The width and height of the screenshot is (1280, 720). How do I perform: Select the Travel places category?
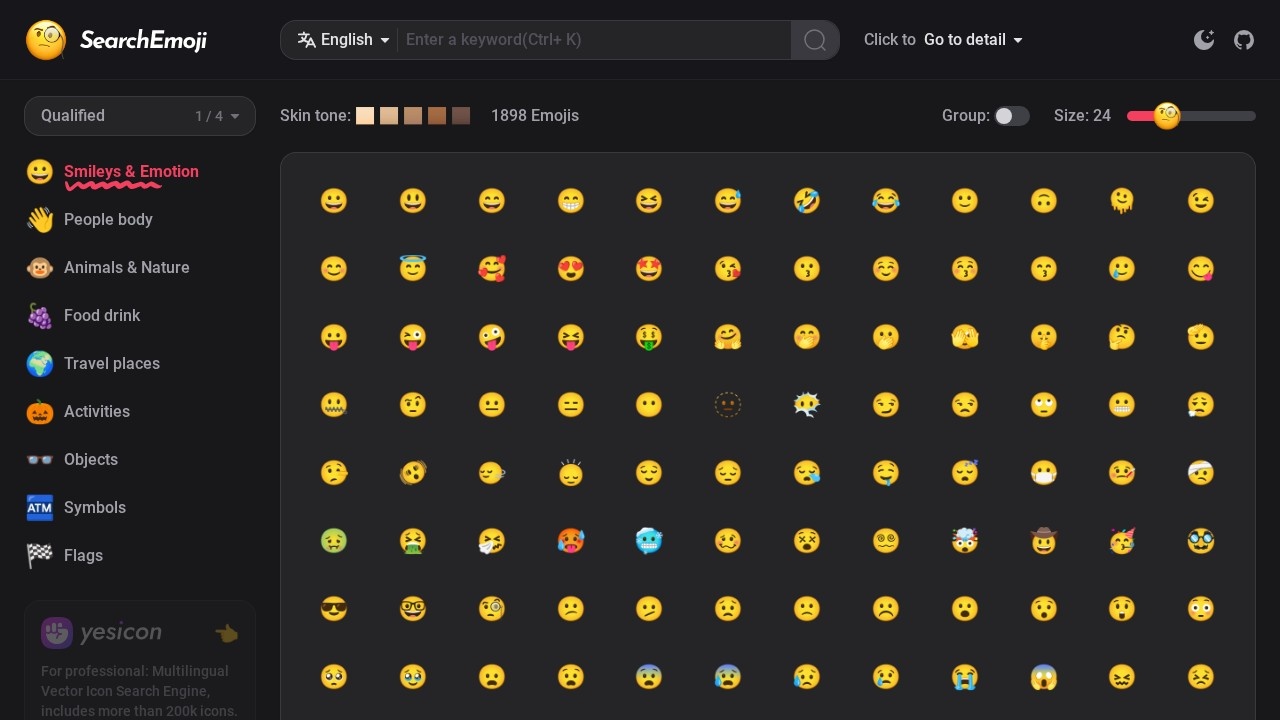[111, 363]
